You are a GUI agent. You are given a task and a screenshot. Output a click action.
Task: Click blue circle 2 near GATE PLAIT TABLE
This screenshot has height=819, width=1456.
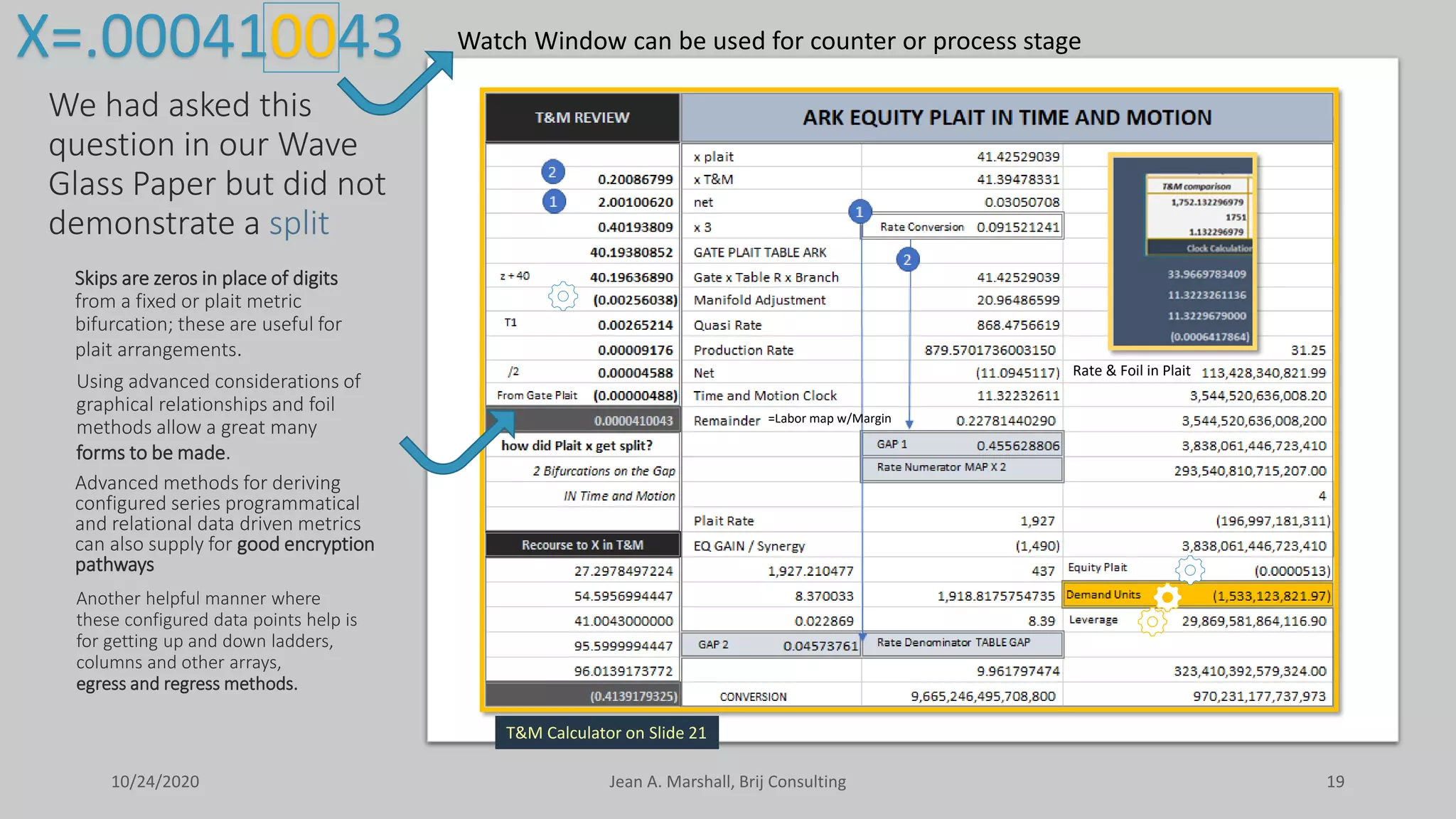907,259
